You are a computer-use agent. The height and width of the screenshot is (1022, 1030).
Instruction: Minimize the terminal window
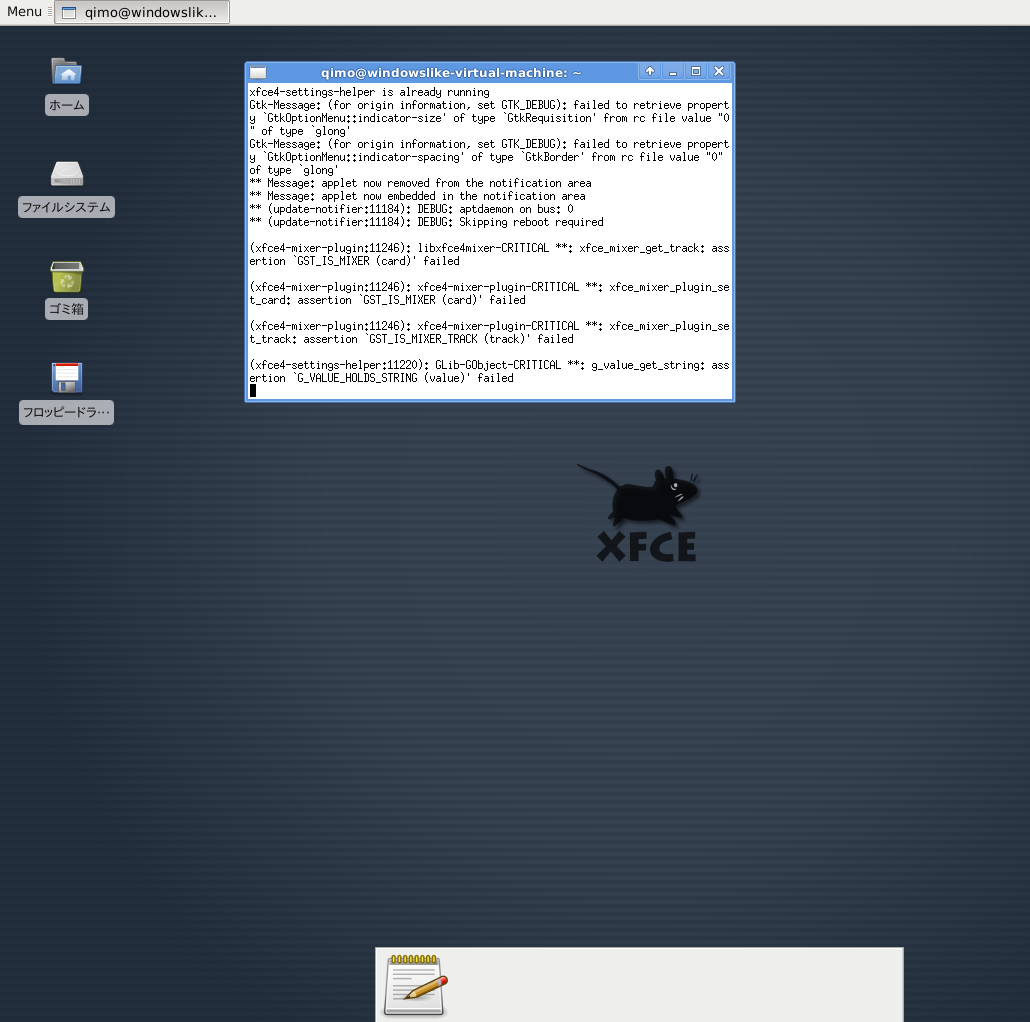coord(673,72)
